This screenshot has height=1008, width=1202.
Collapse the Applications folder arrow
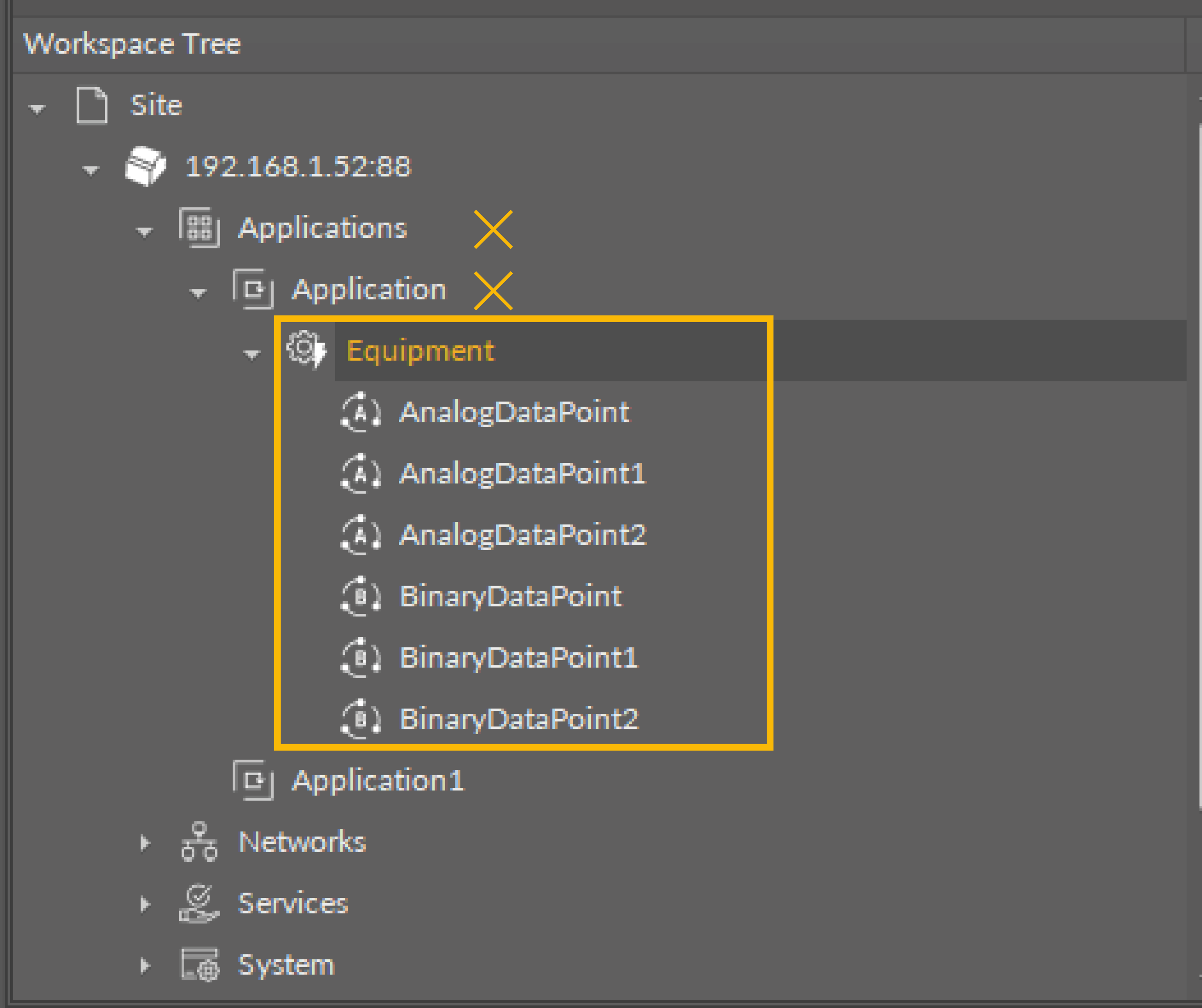tap(144, 231)
